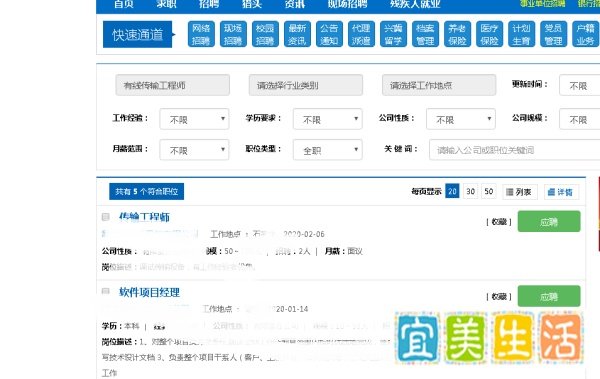Open the 猎头 nav item
This screenshot has width=600, height=379.
pyautogui.click(x=252, y=4)
